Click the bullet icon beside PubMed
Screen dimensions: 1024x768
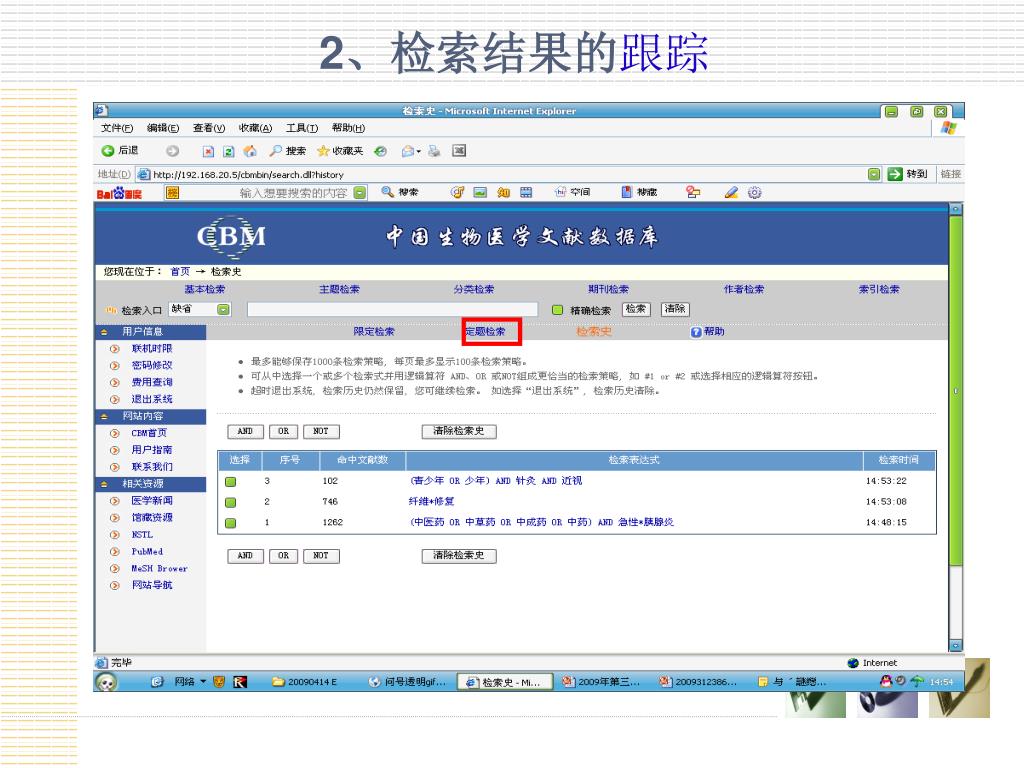[115, 552]
